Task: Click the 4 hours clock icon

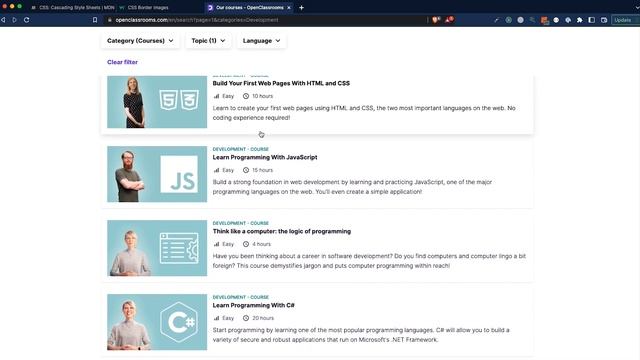Action: coord(246,244)
